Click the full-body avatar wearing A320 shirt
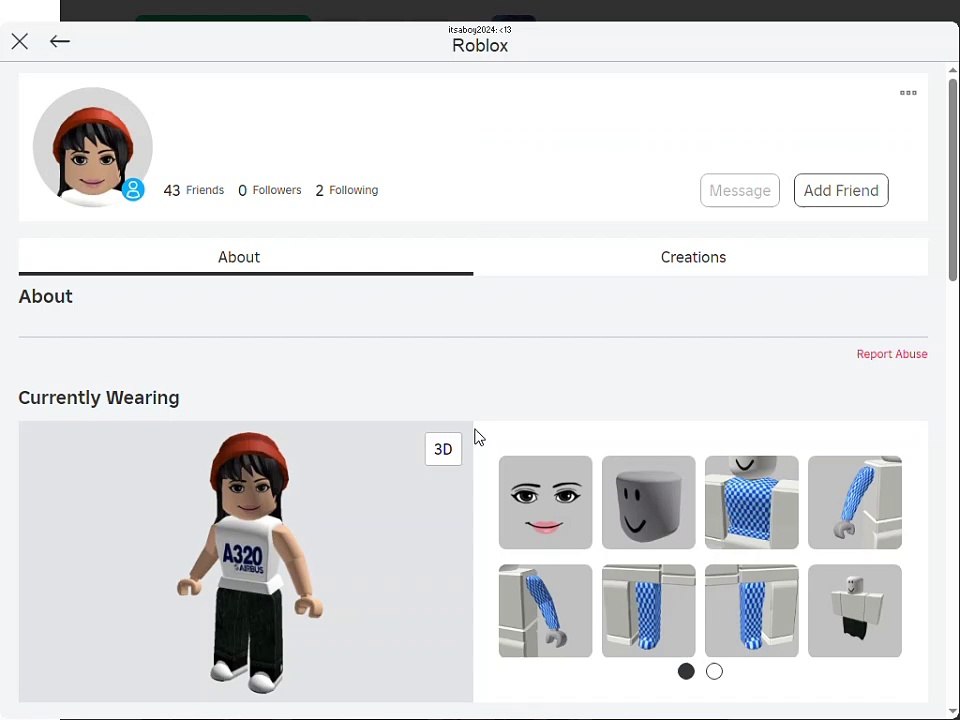The width and height of the screenshot is (960, 720). pos(250,563)
